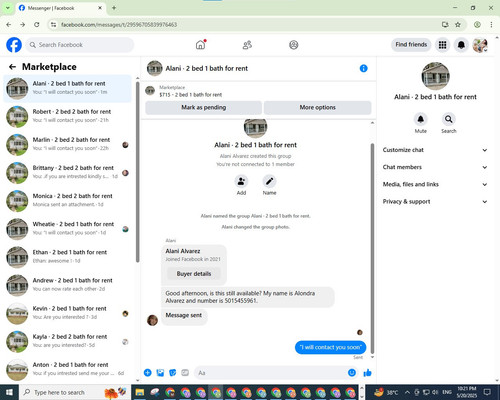Screen dimensions: 500x400
Task: Open the Home feed icon
Action: 200,45
